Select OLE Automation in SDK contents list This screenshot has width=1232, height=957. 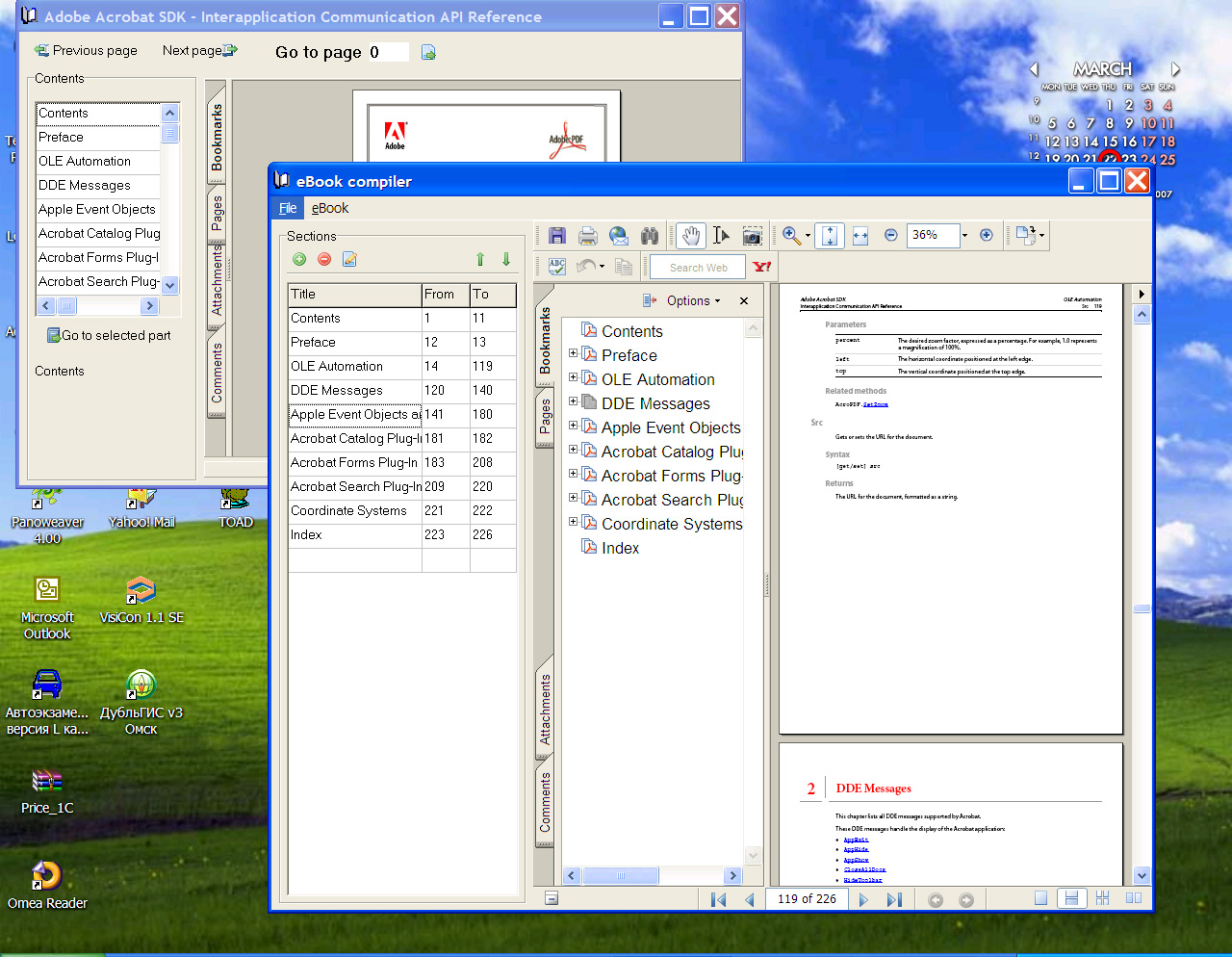pos(98,161)
